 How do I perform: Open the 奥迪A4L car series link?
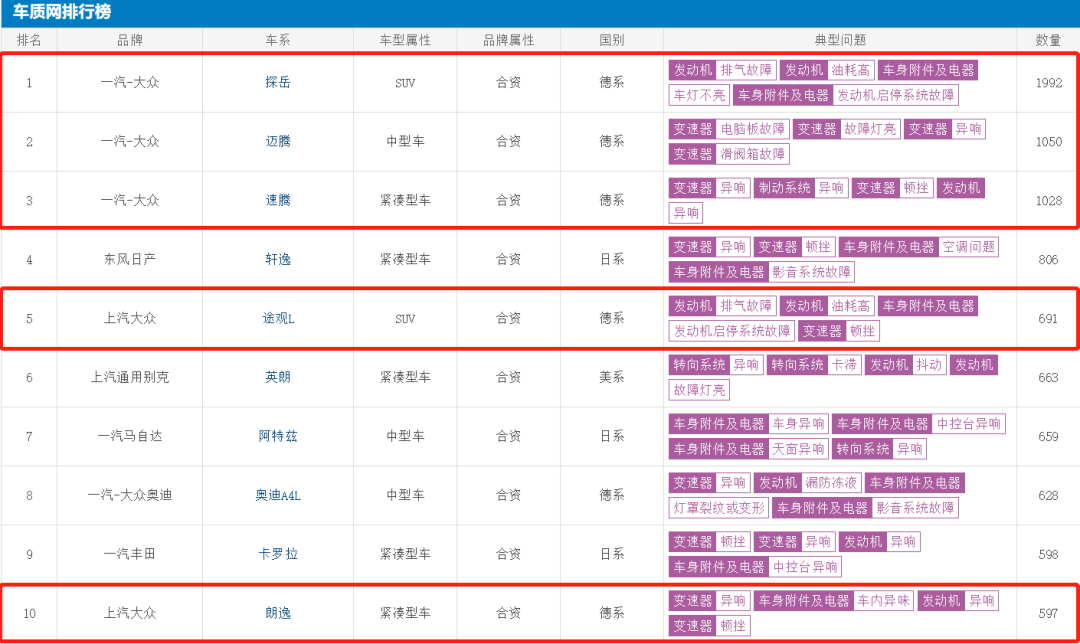click(x=278, y=495)
